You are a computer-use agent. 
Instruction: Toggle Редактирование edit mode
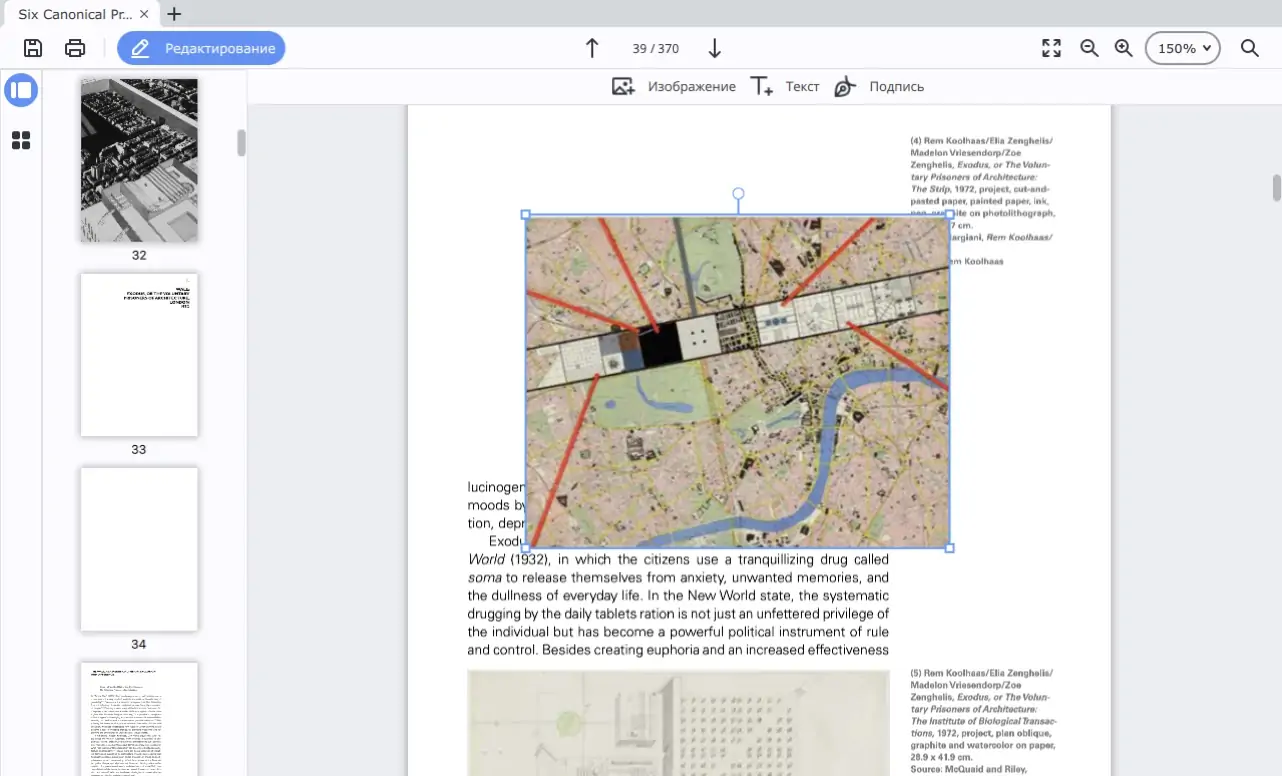tap(201, 48)
